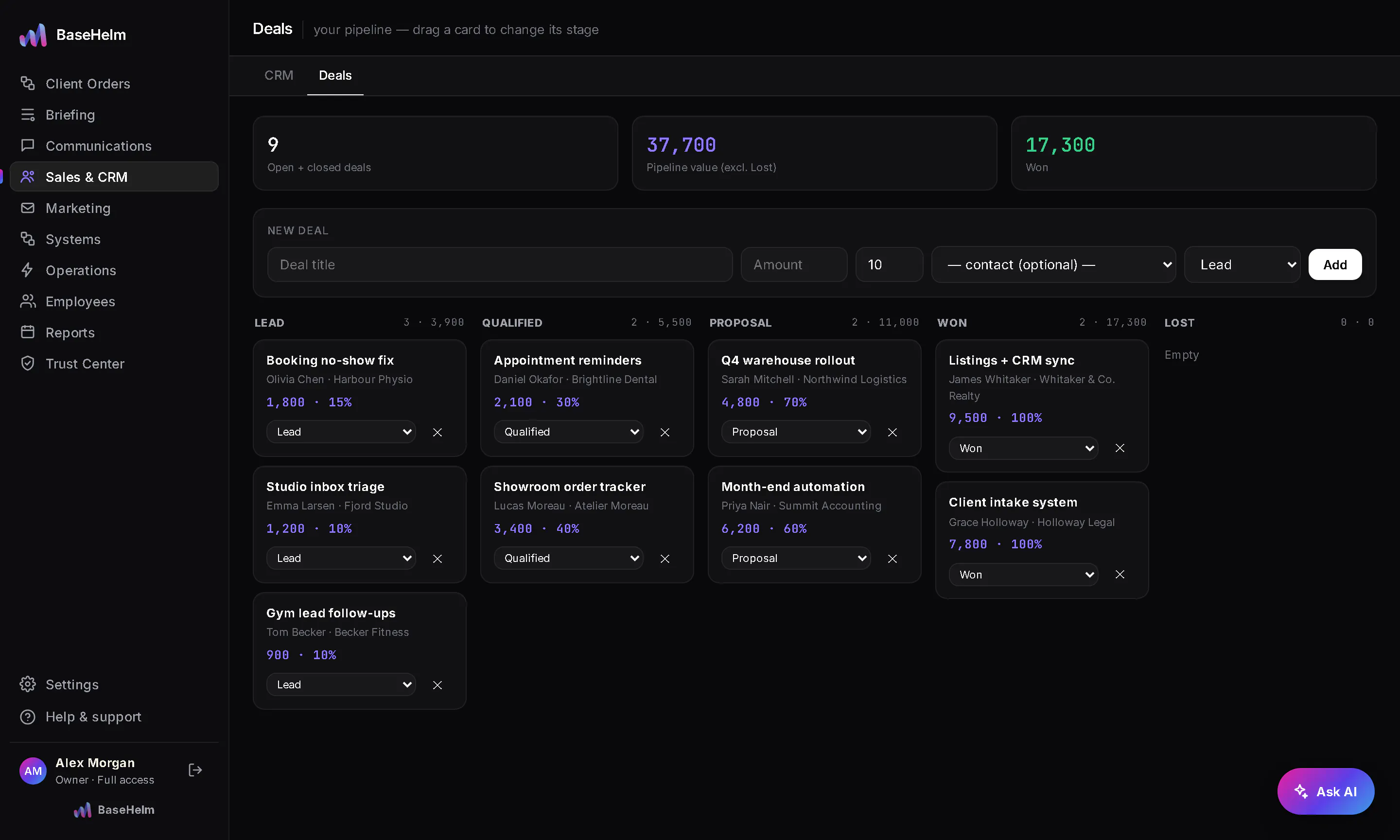1400x840 pixels.
Task: Open Operations section
Action: [114, 271]
